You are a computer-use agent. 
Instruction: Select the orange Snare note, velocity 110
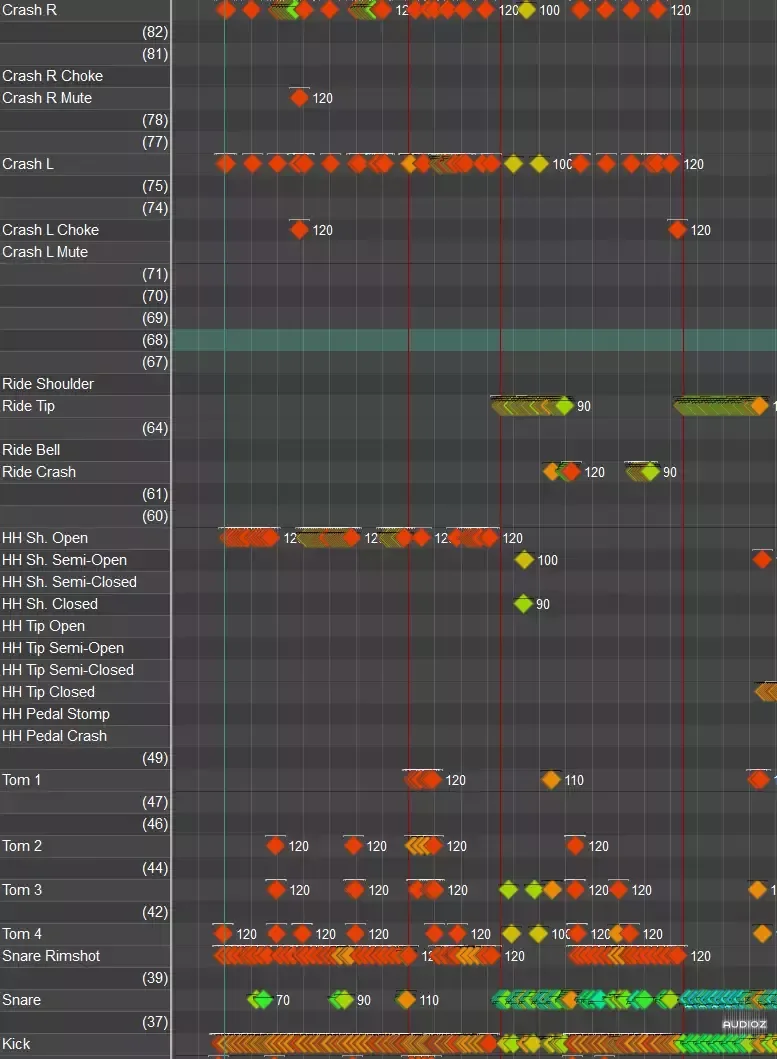405,1000
